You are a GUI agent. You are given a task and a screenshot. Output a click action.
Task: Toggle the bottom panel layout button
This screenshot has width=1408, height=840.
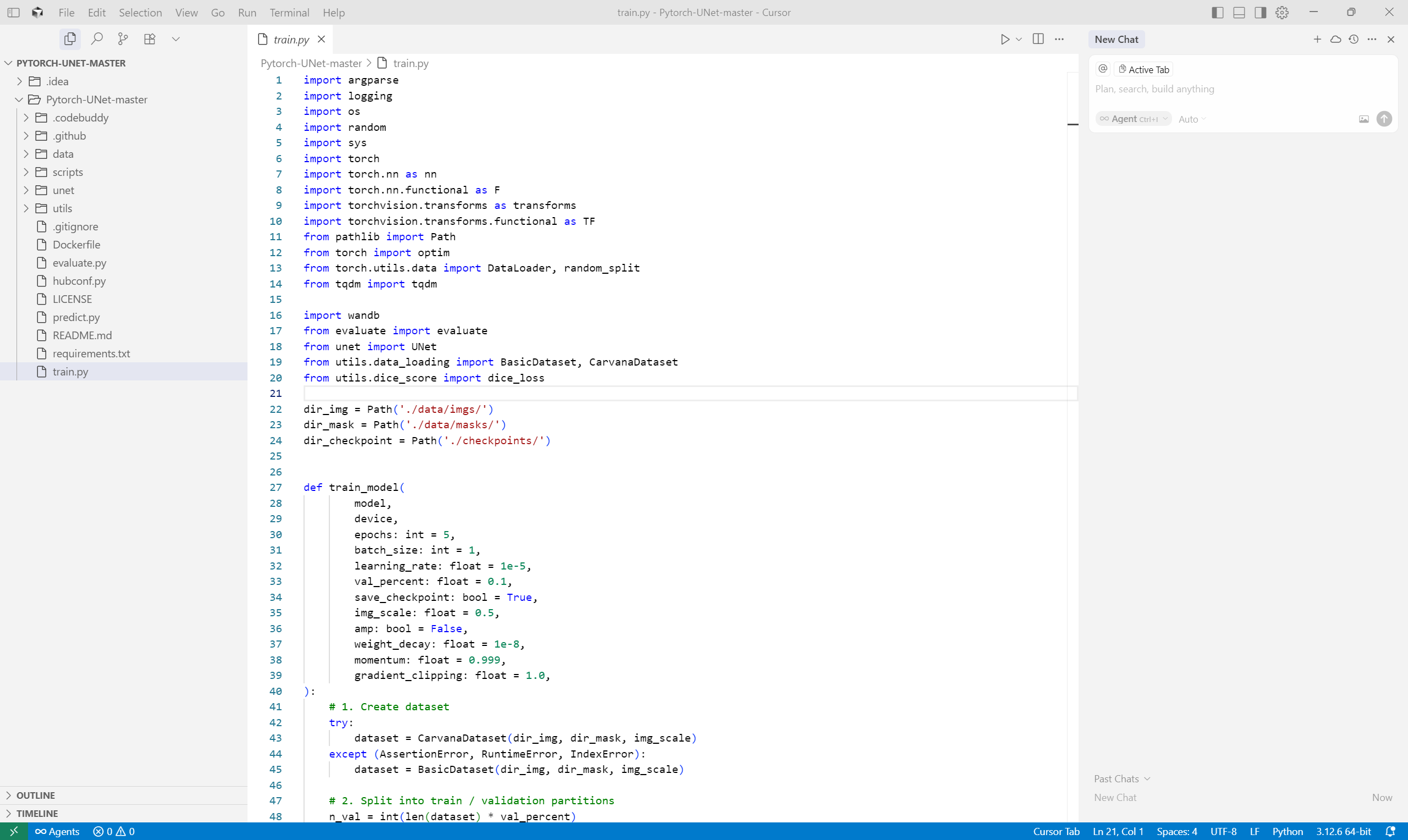click(x=1239, y=13)
